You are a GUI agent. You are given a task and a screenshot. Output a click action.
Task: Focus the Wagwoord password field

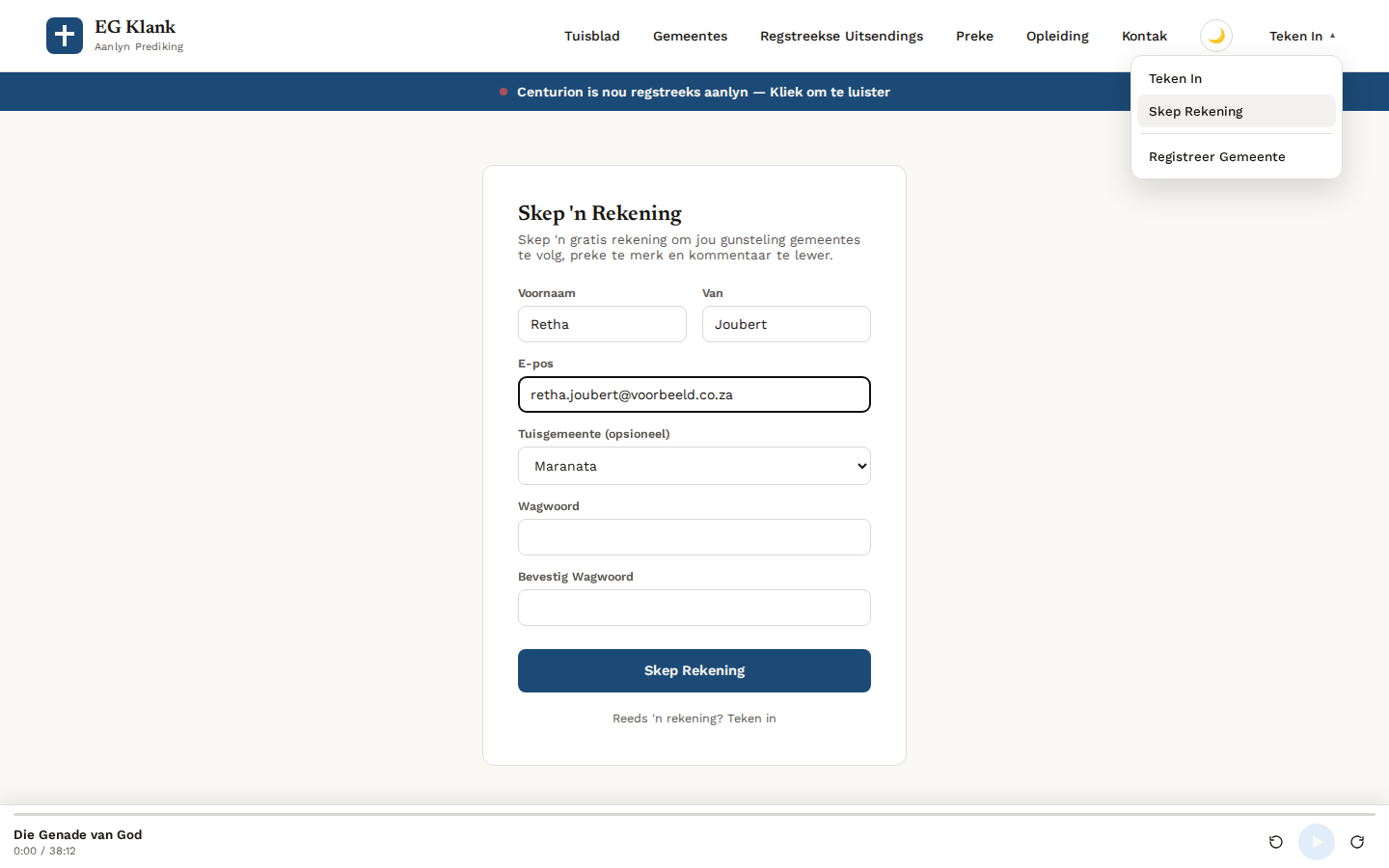(694, 537)
